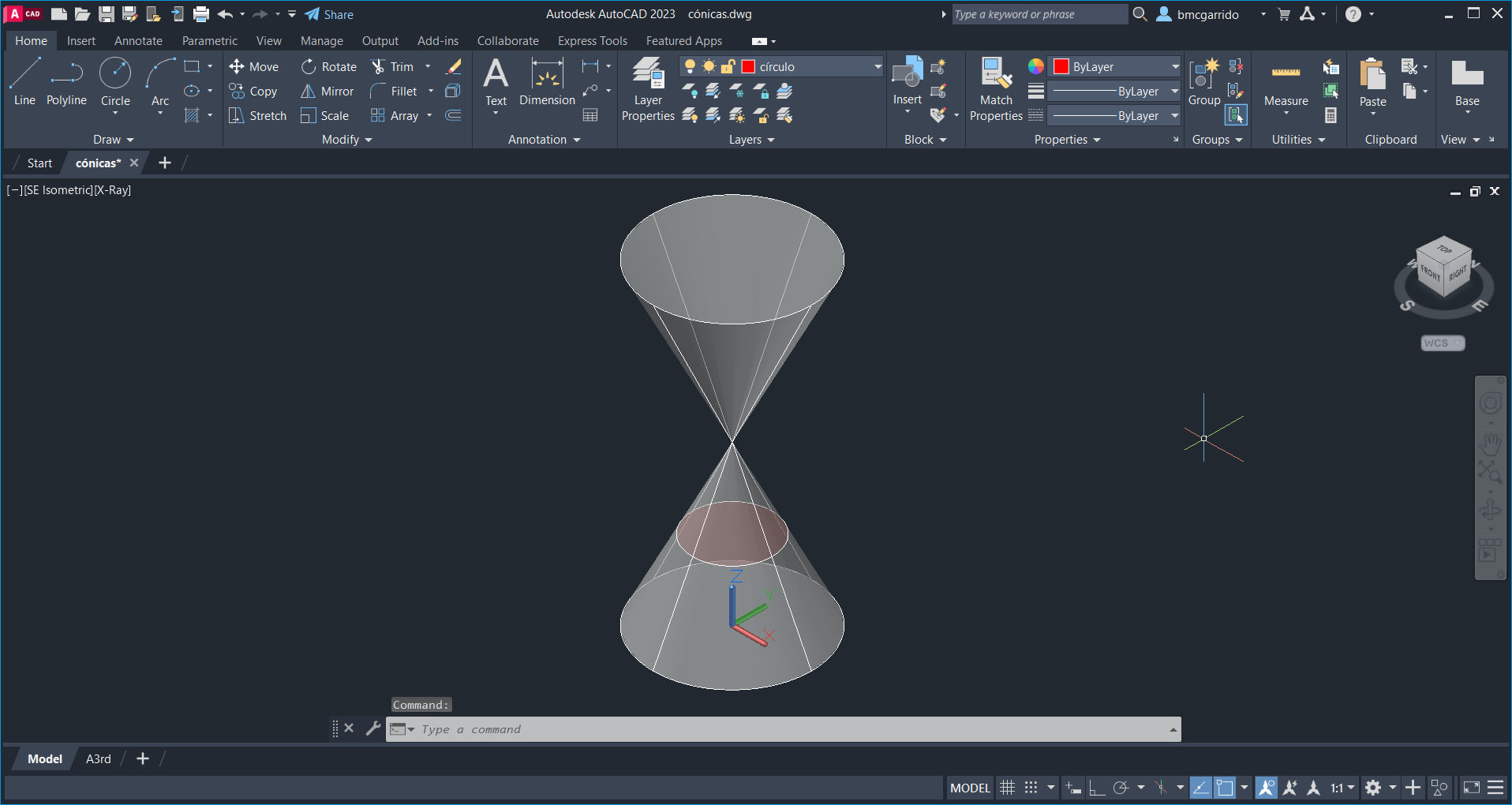Click the Rotate tool
The image size is (1512, 805).
[x=329, y=67]
